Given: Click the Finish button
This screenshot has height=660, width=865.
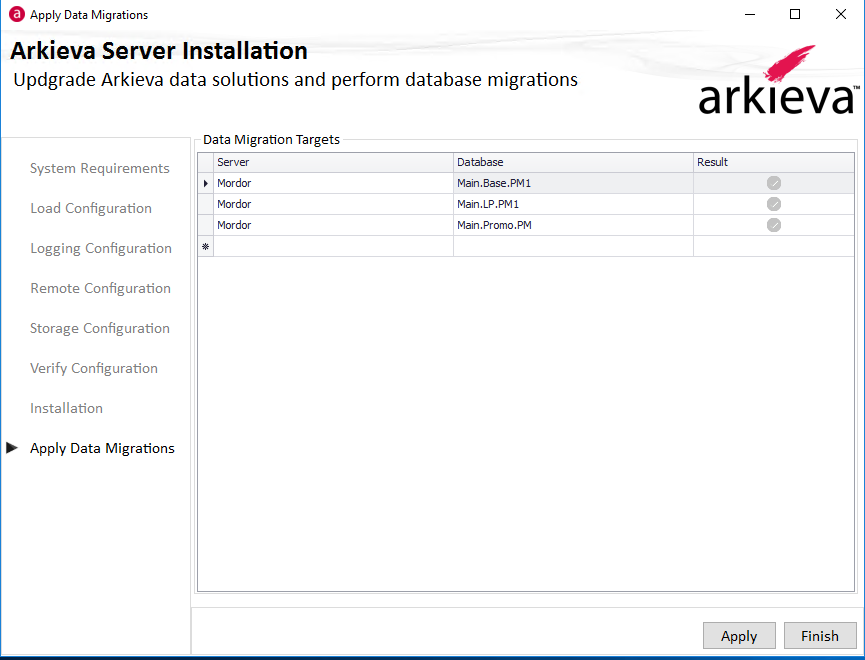Looking at the screenshot, I should click(x=820, y=636).
